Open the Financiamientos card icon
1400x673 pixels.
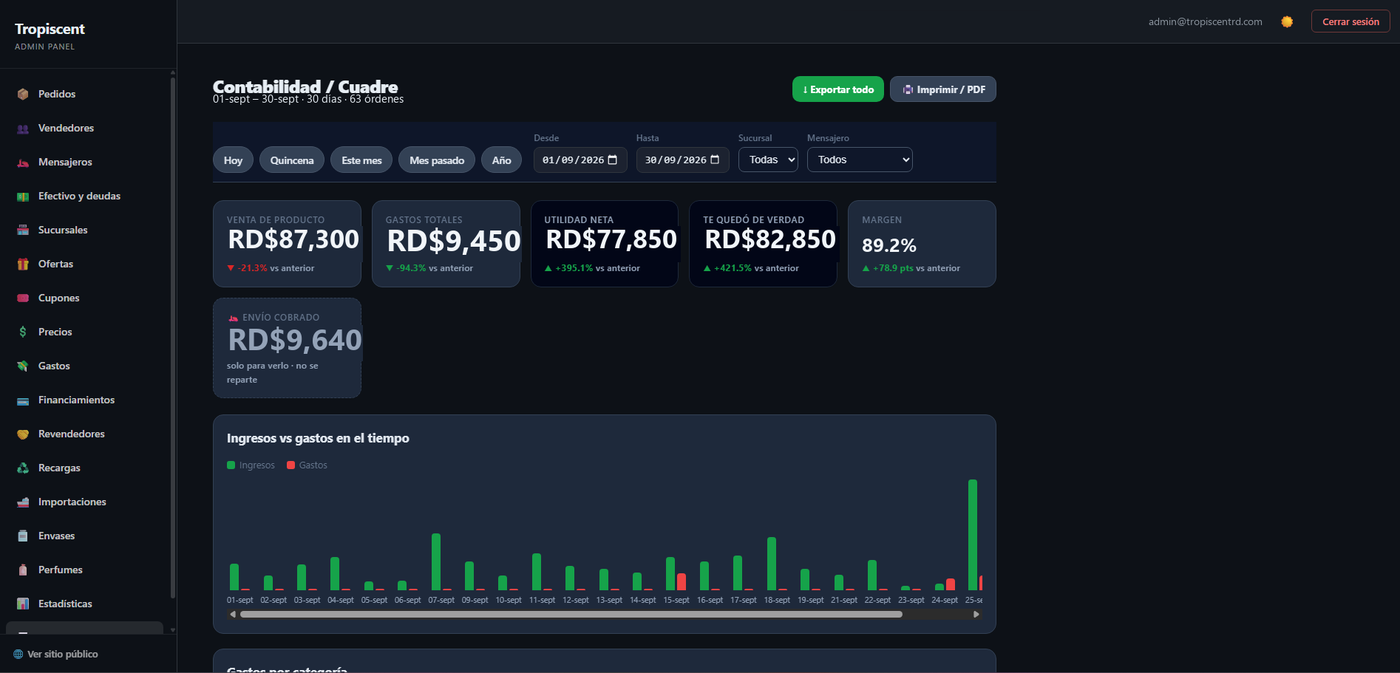(x=23, y=400)
